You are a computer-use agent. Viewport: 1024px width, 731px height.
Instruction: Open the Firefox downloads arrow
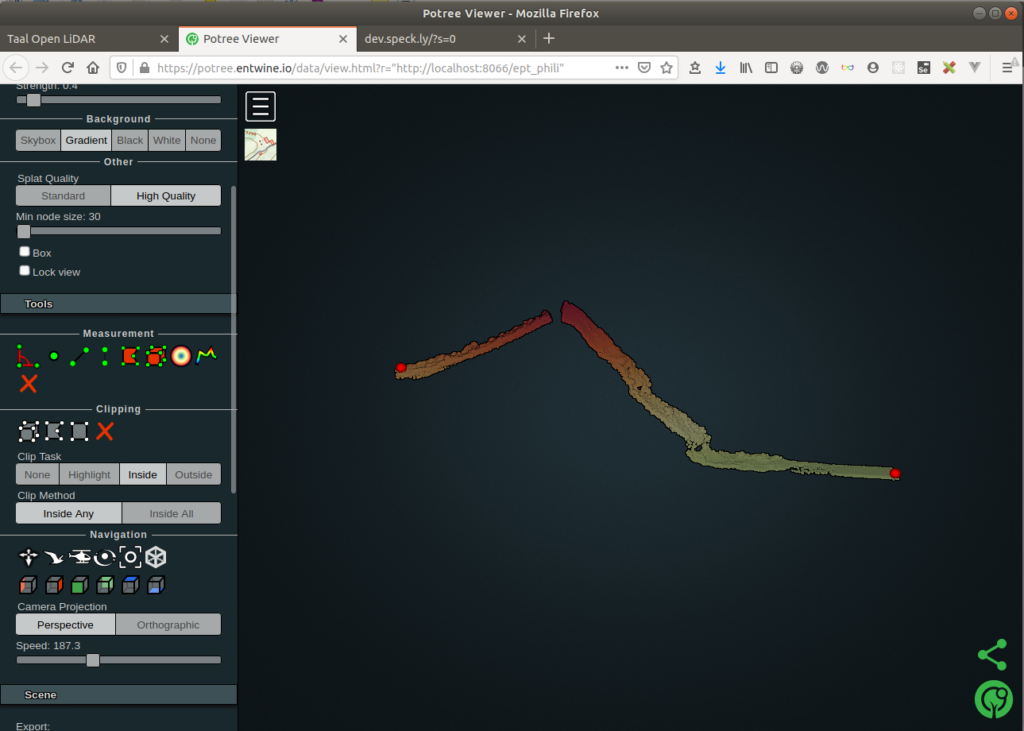[x=720, y=68]
